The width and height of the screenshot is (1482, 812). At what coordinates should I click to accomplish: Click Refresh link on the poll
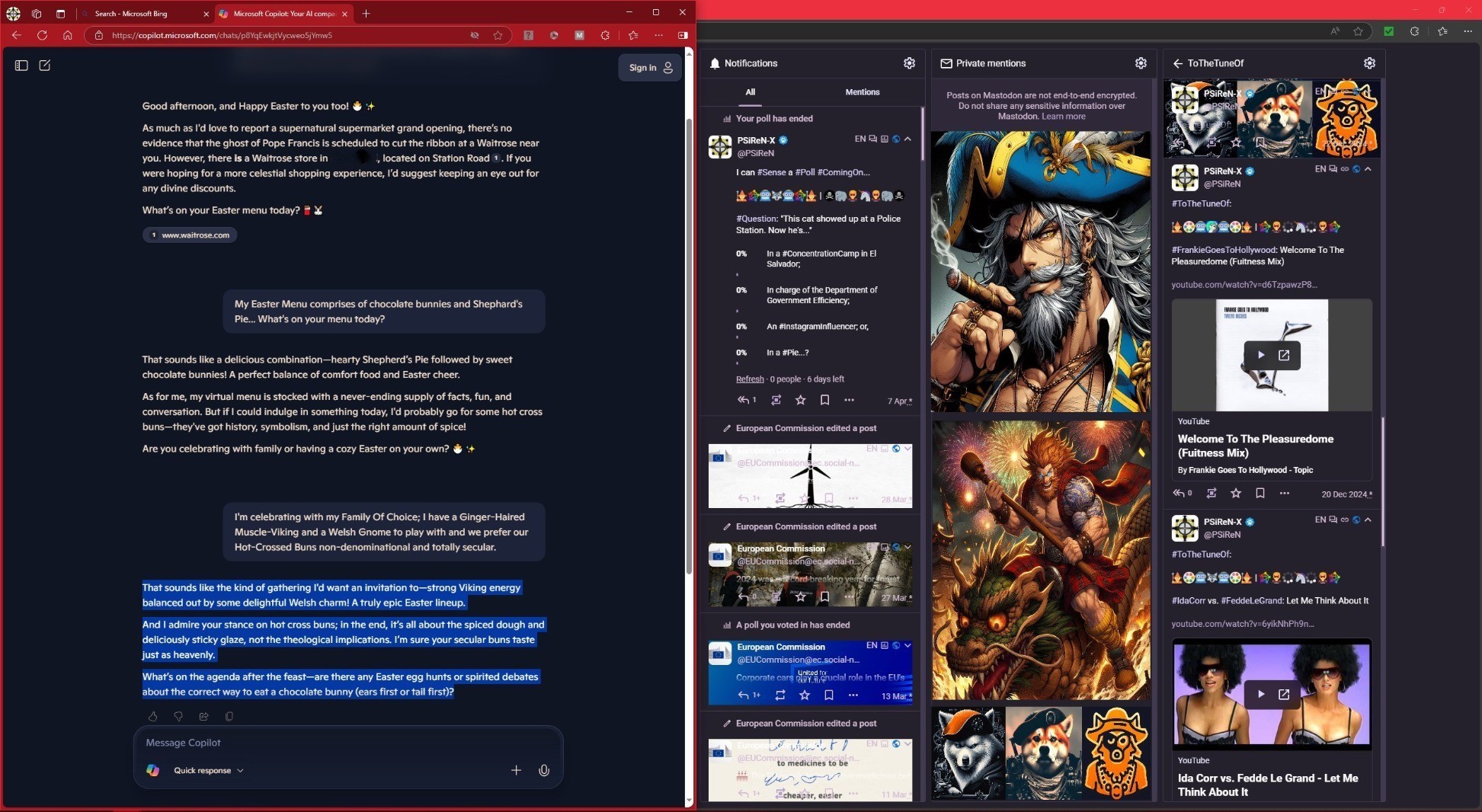750,379
